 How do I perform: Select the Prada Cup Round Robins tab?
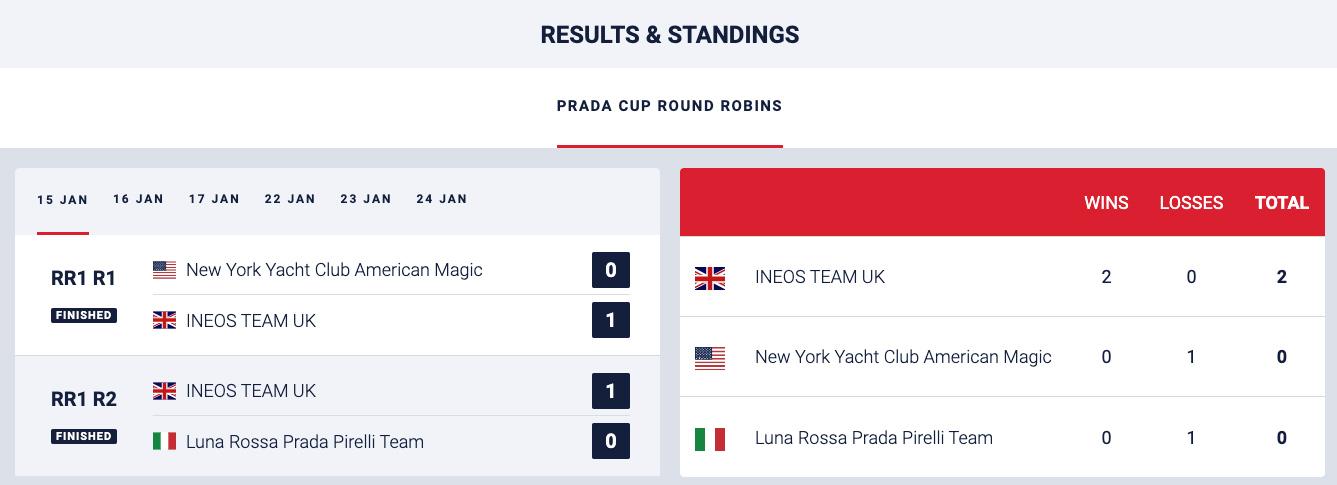point(669,106)
